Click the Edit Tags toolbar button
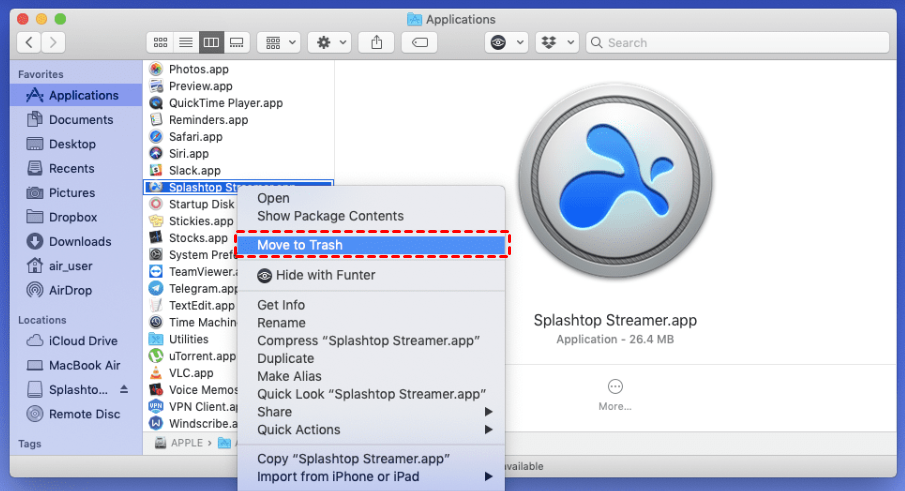This screenshot has height=491, width=905. point(420,43)
